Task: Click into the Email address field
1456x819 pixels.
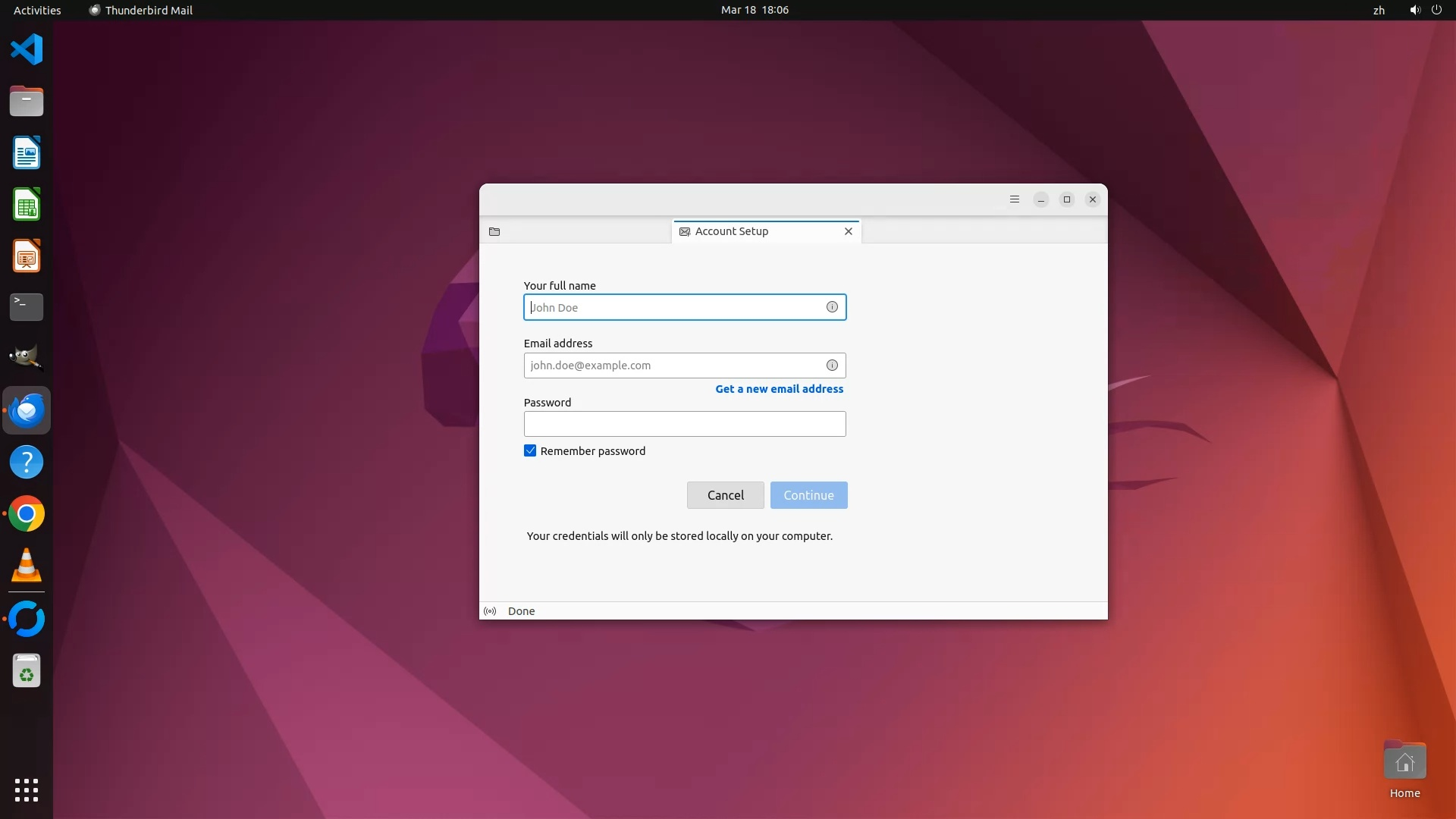Action: tap(675, 366)
